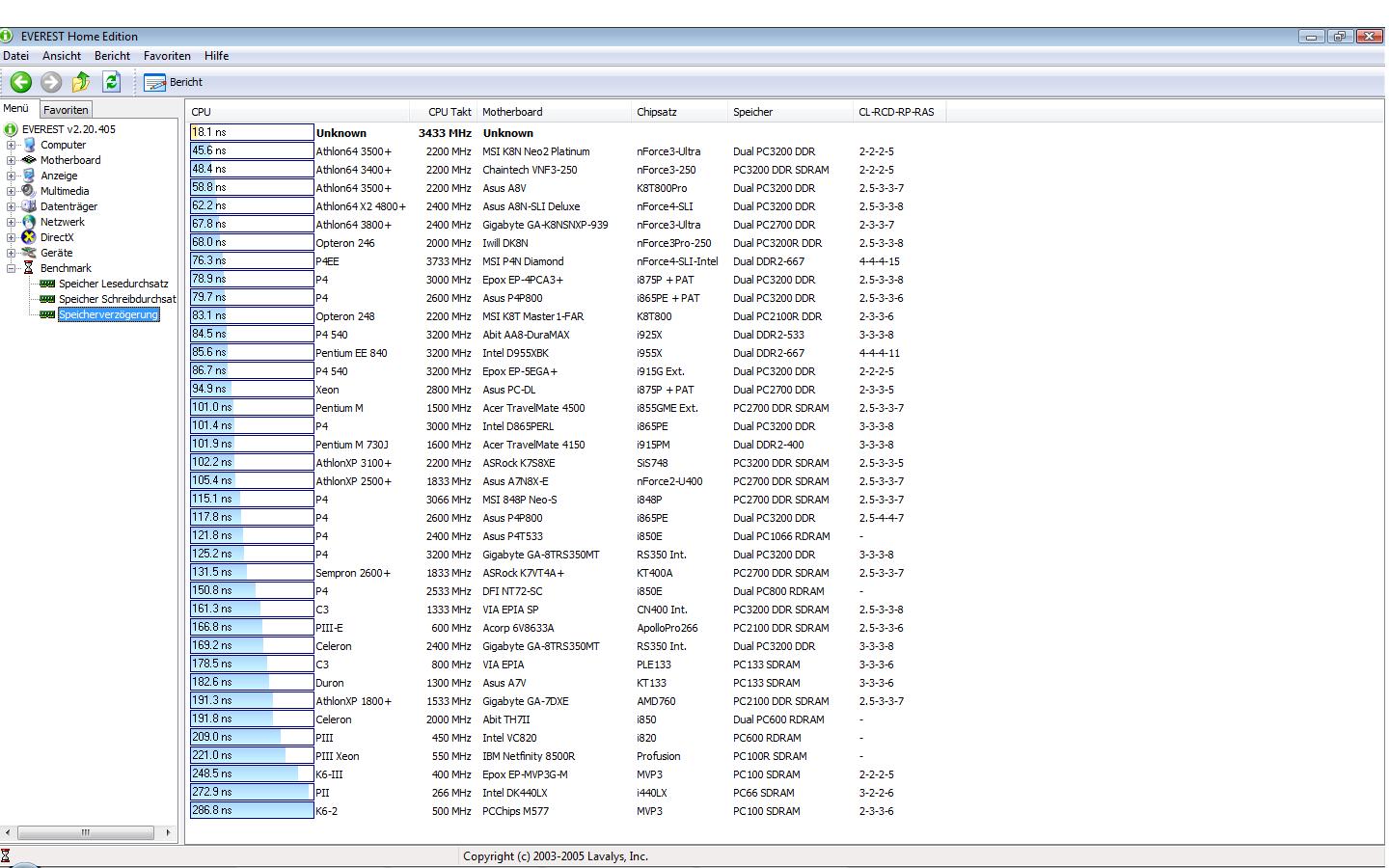Viewport: 1389px width, 868px height.
Task: Click the 286.8 ns latency bar
Action: pyautogui.click(x=252, y=810)
